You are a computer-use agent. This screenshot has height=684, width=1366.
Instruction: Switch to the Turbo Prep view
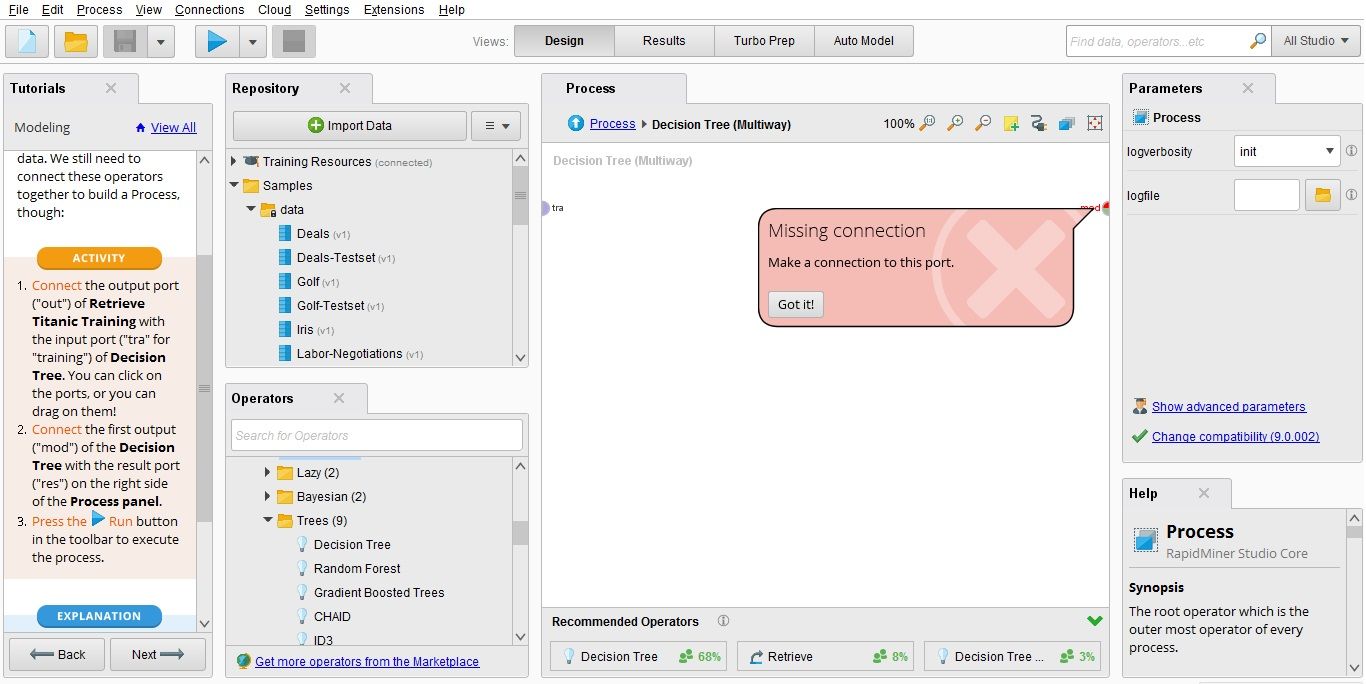764,41
